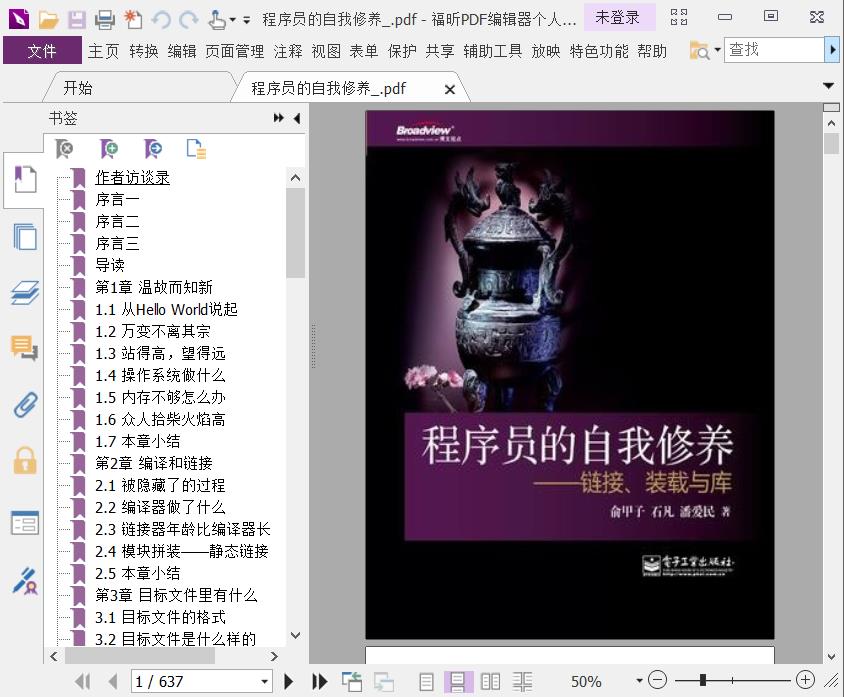The height and width of the screenshot is (697, 844).
Task: Open the search options dropdown arrow
Action: click(718, 50)
